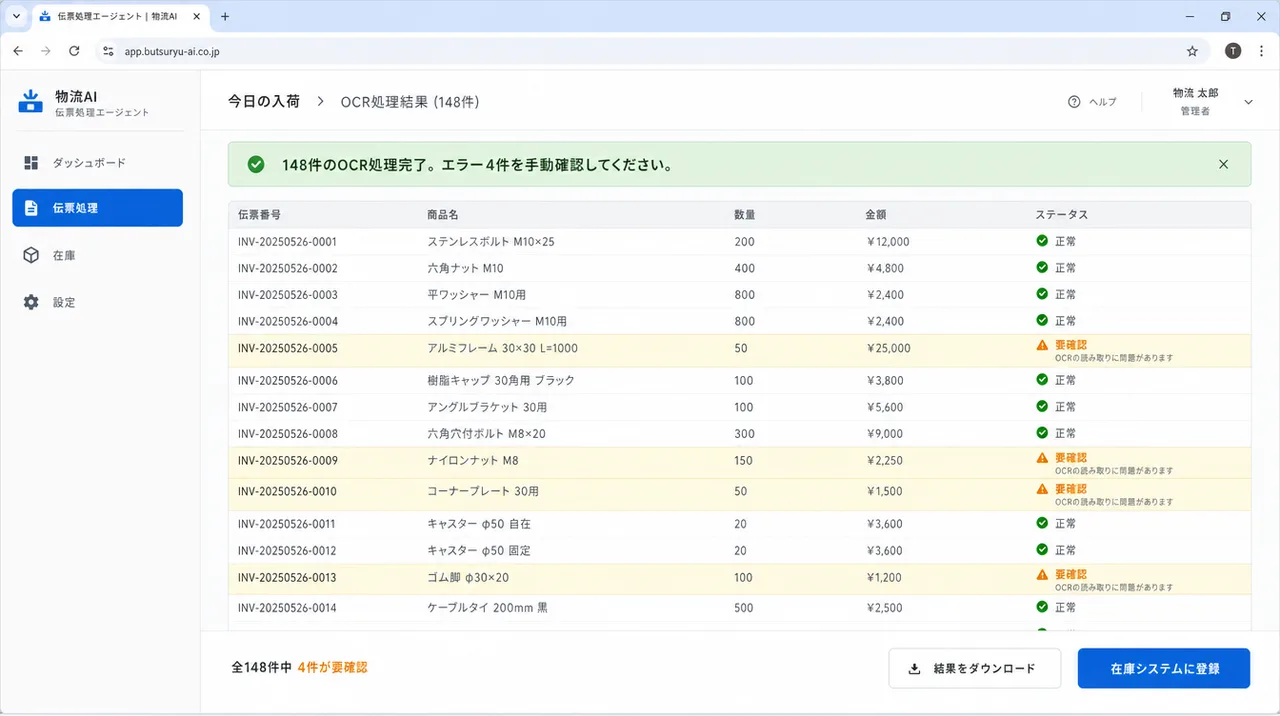Click the ケーブルタイ 200mm 黒 cell
This screenshot has width=1280, height=716.
pos(487,608)
